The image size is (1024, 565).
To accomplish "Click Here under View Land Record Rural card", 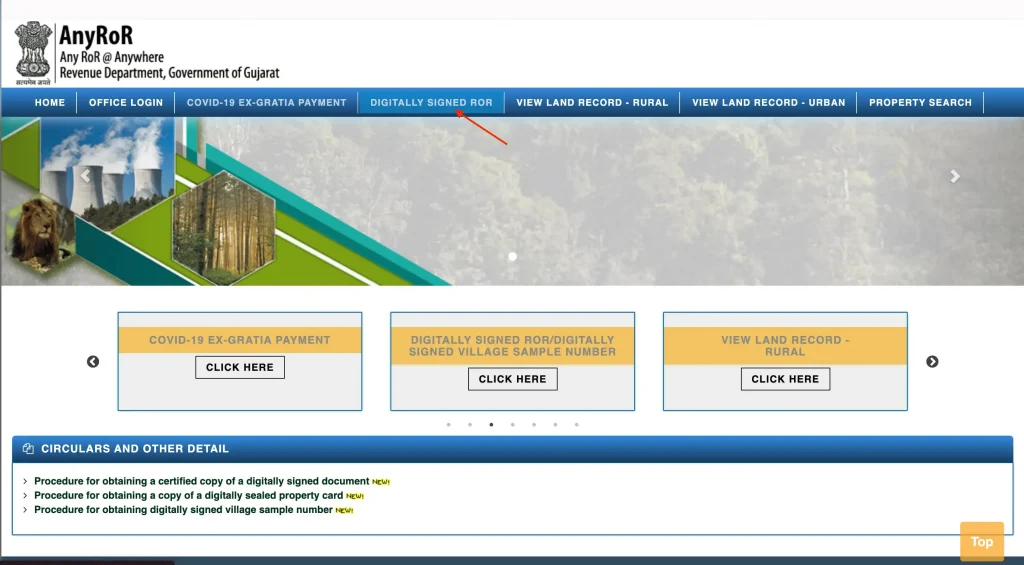I will pos(785,379).
